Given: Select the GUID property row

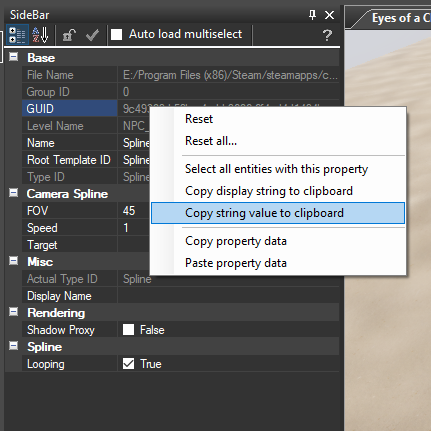Looking at the screenshot, I should click(x=70, y=109).
